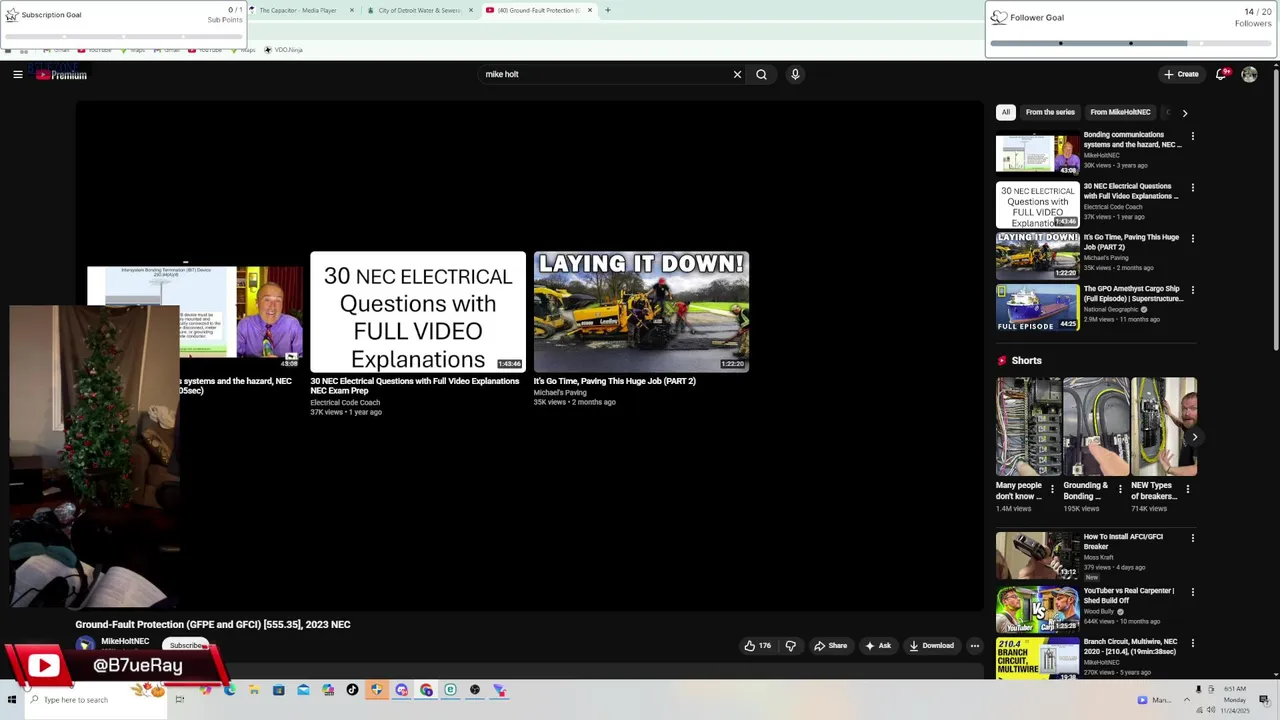This screenshot has width=1280, height=720.
Task: Open Microsoft Edge from the taskbar
Action: tap(229, 690)
